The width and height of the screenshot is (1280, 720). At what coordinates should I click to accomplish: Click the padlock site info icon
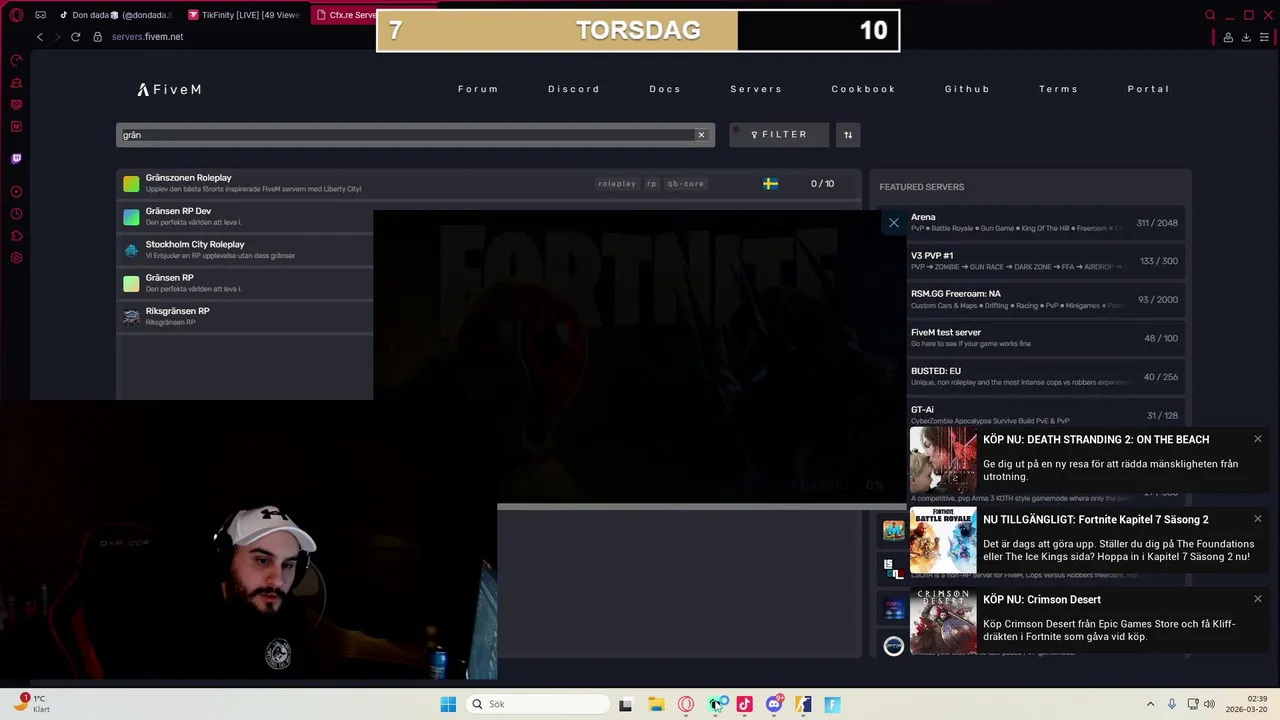[x=98, y=37]
